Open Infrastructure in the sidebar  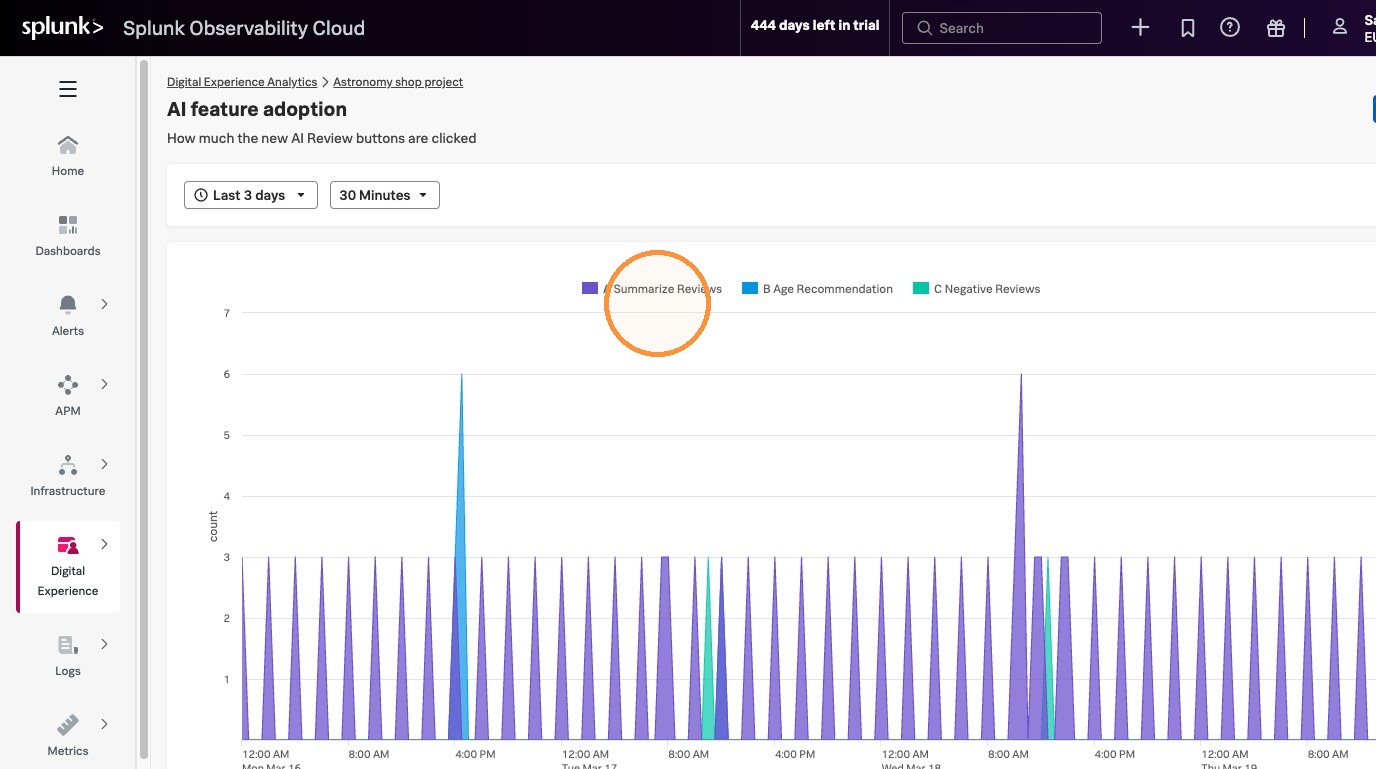click(68, 476)
